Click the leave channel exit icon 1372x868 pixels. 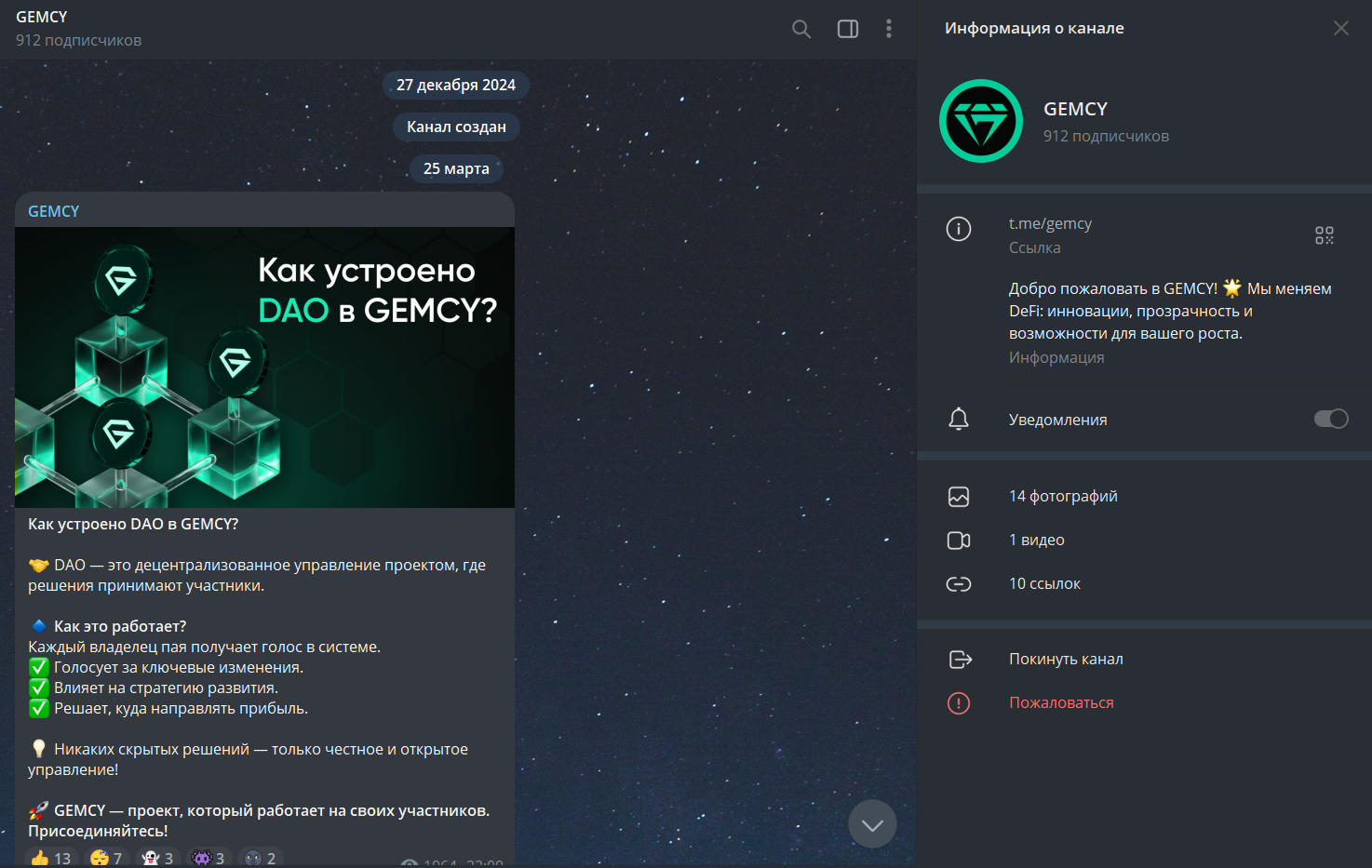point(960,660)
